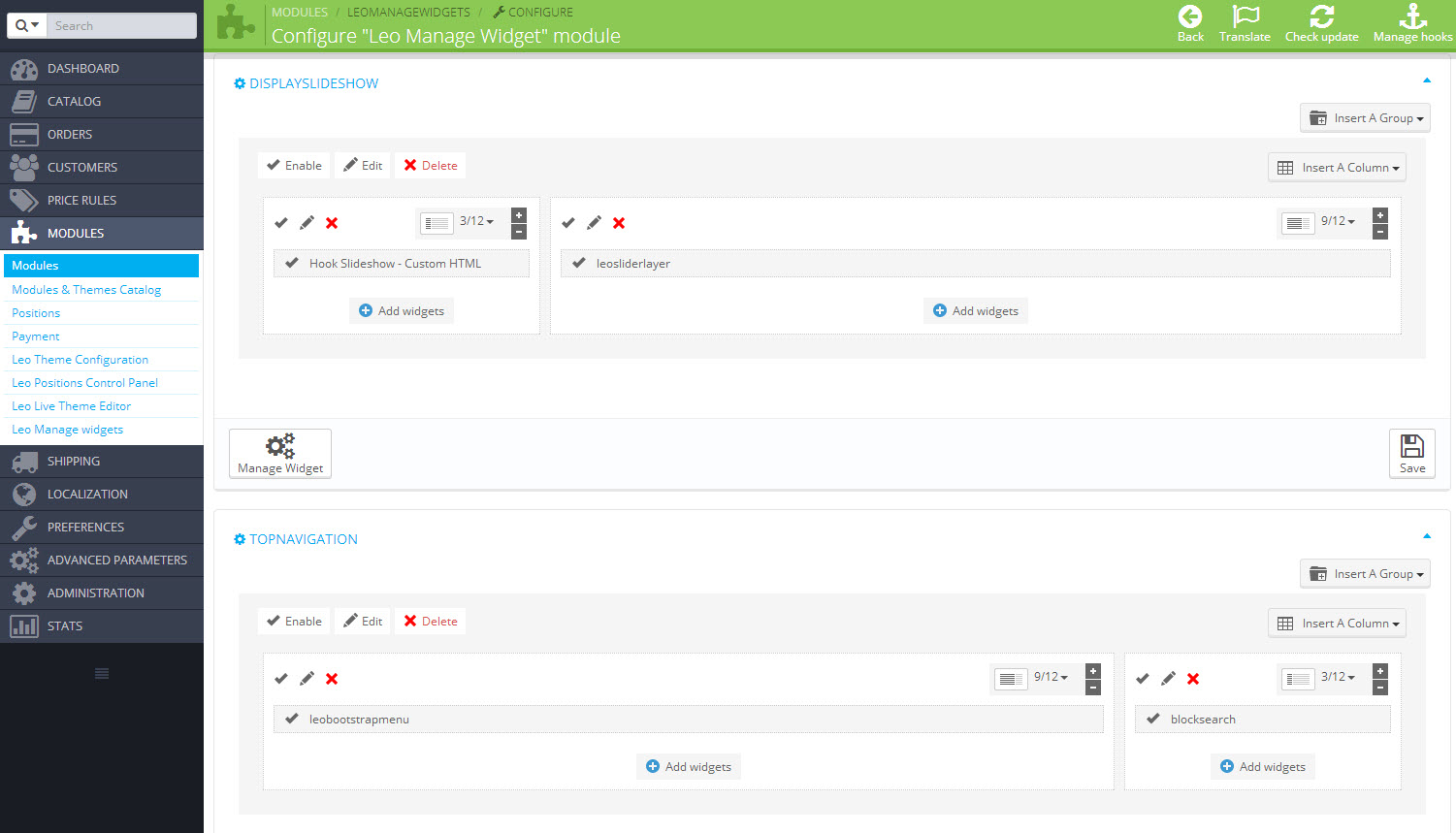Open the Dashboard menu item
The width and height of the screenshot is (1456, 833).
102,69
